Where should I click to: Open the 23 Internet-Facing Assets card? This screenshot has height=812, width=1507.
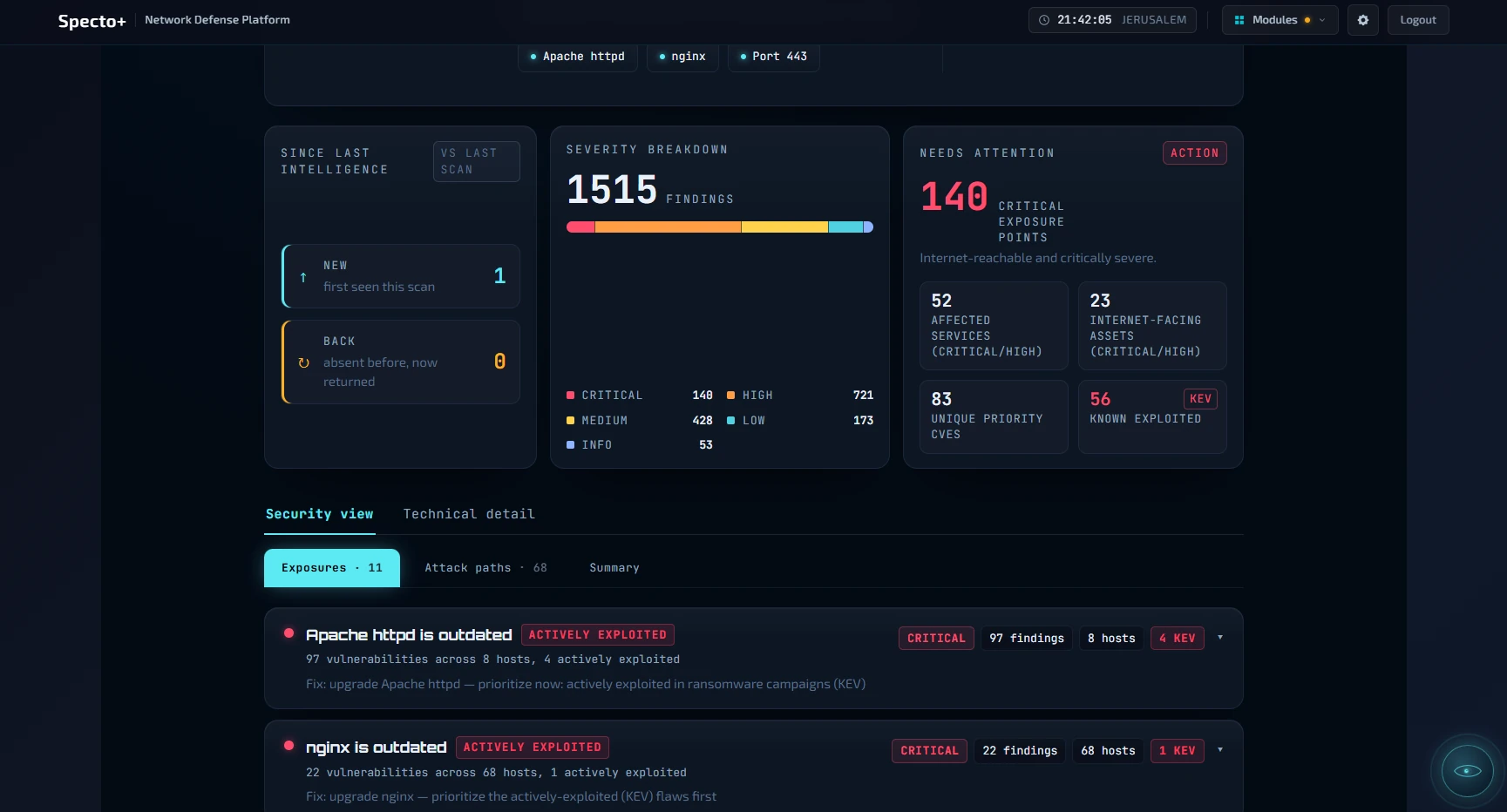tap(1152, 326)
